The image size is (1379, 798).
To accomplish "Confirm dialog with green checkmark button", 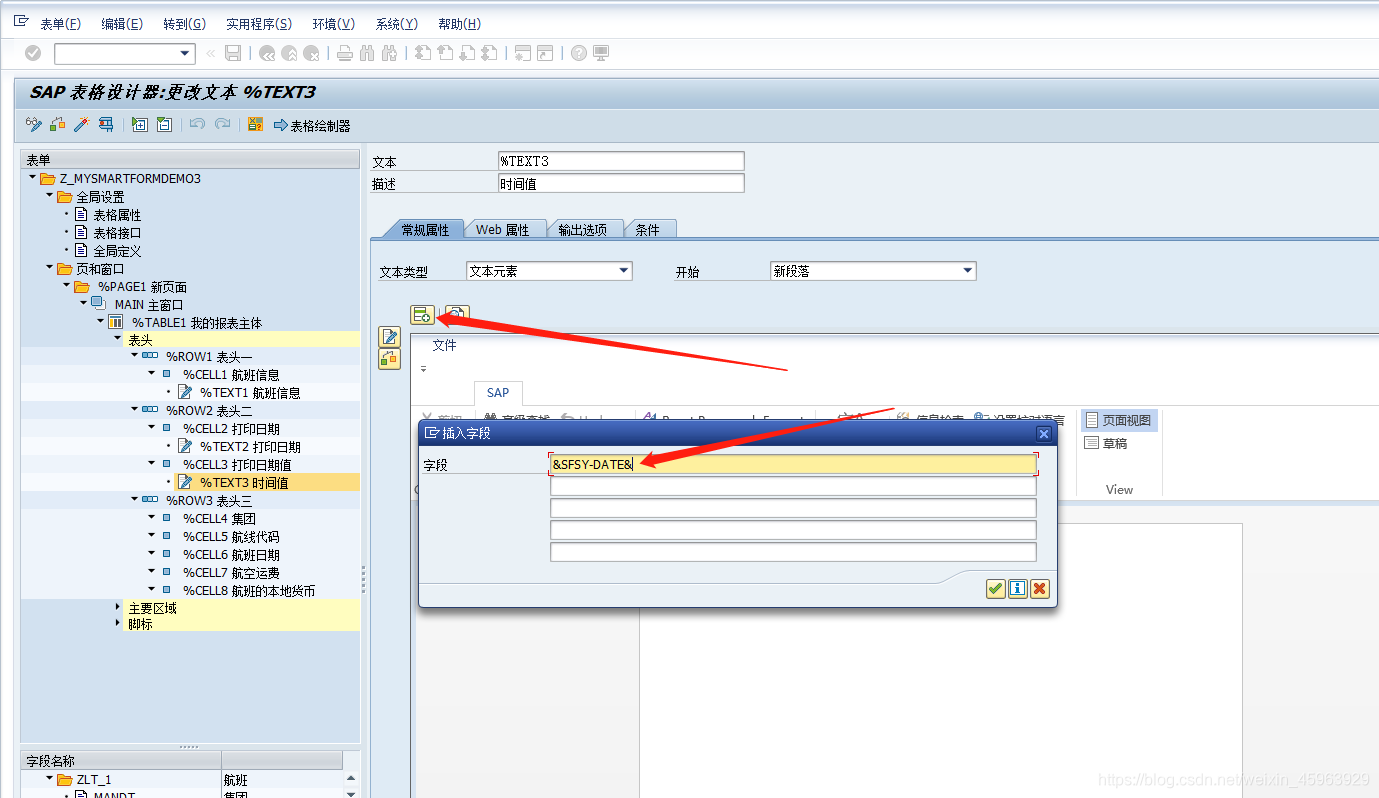I will (x=995, y=589).
